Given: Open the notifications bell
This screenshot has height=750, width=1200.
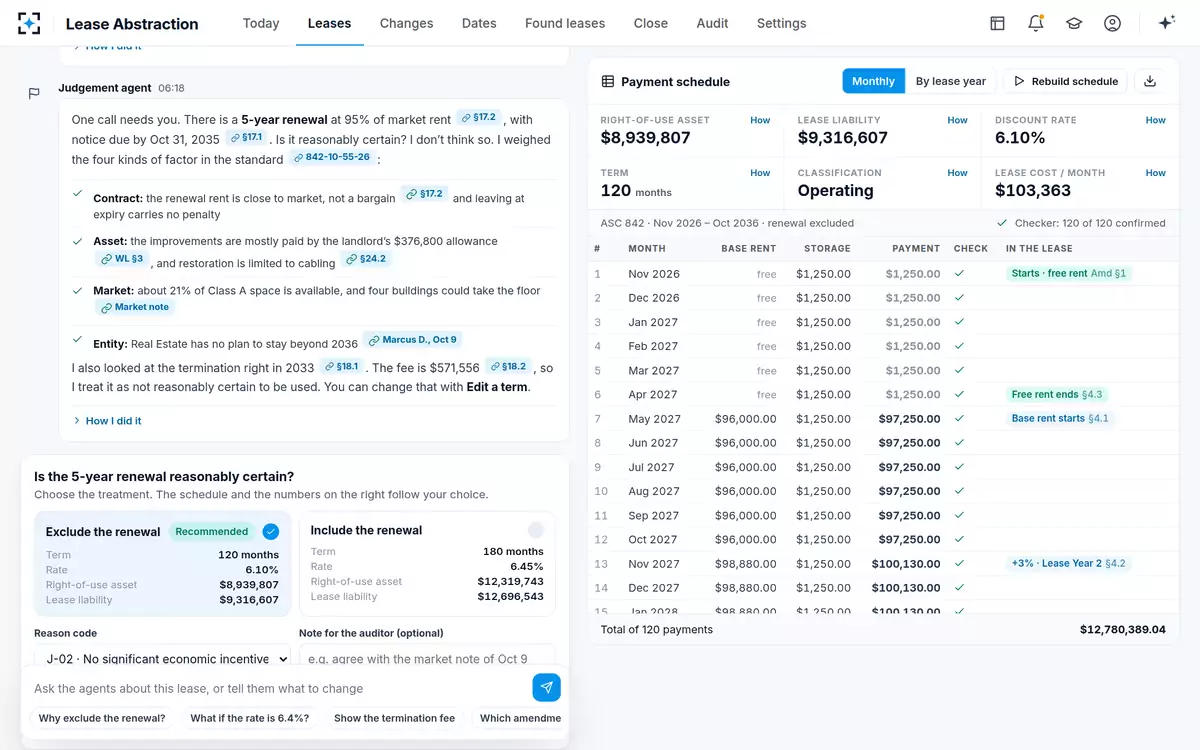Looking at the screenshot, I should click(x=1036, y=23).
